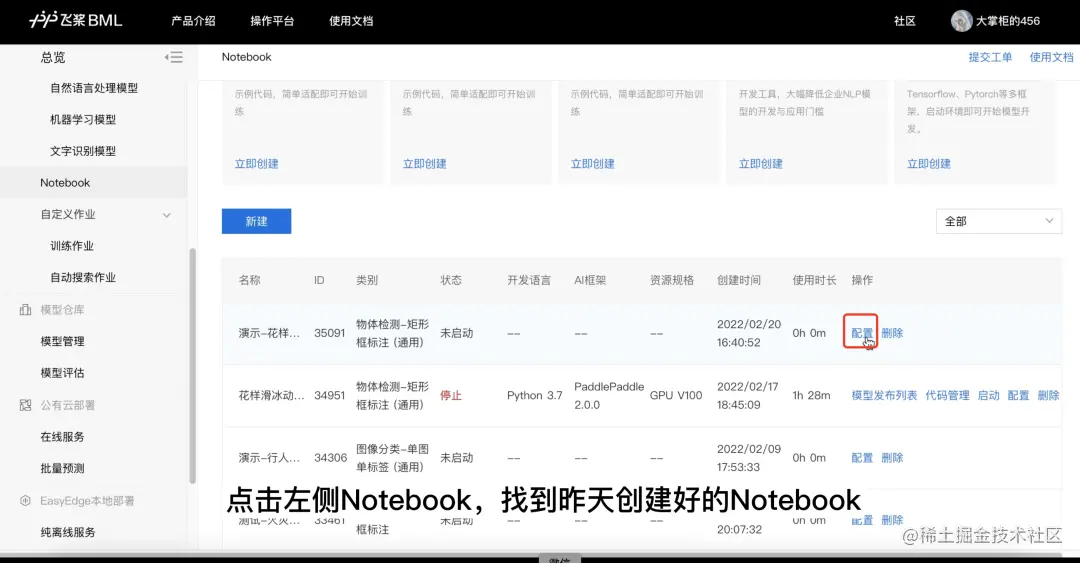
Task: Go to 社区 in the top bar
Action: click(x=905, y=21)
